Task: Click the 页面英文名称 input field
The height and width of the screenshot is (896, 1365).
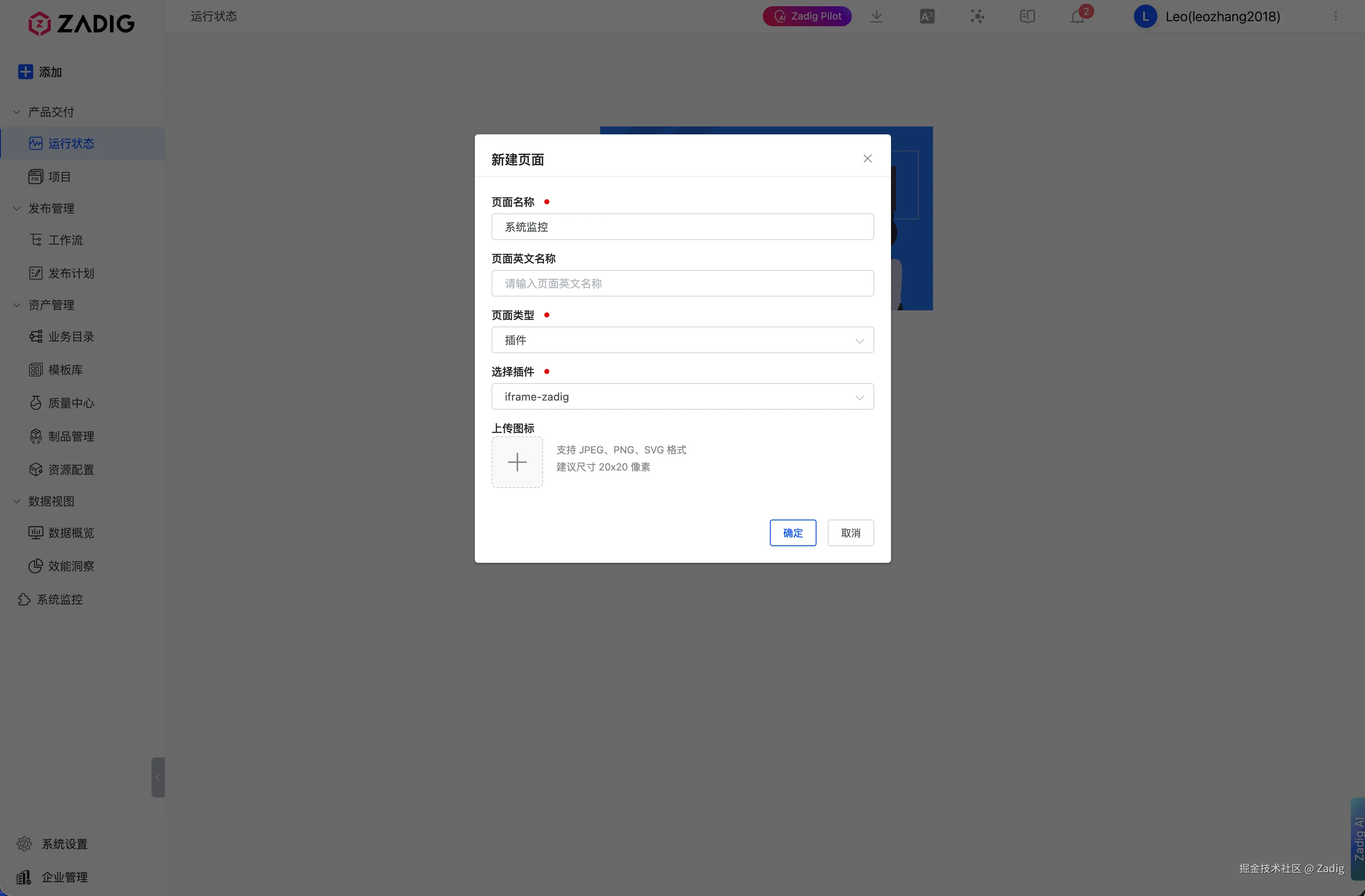Action: point(682,283)
